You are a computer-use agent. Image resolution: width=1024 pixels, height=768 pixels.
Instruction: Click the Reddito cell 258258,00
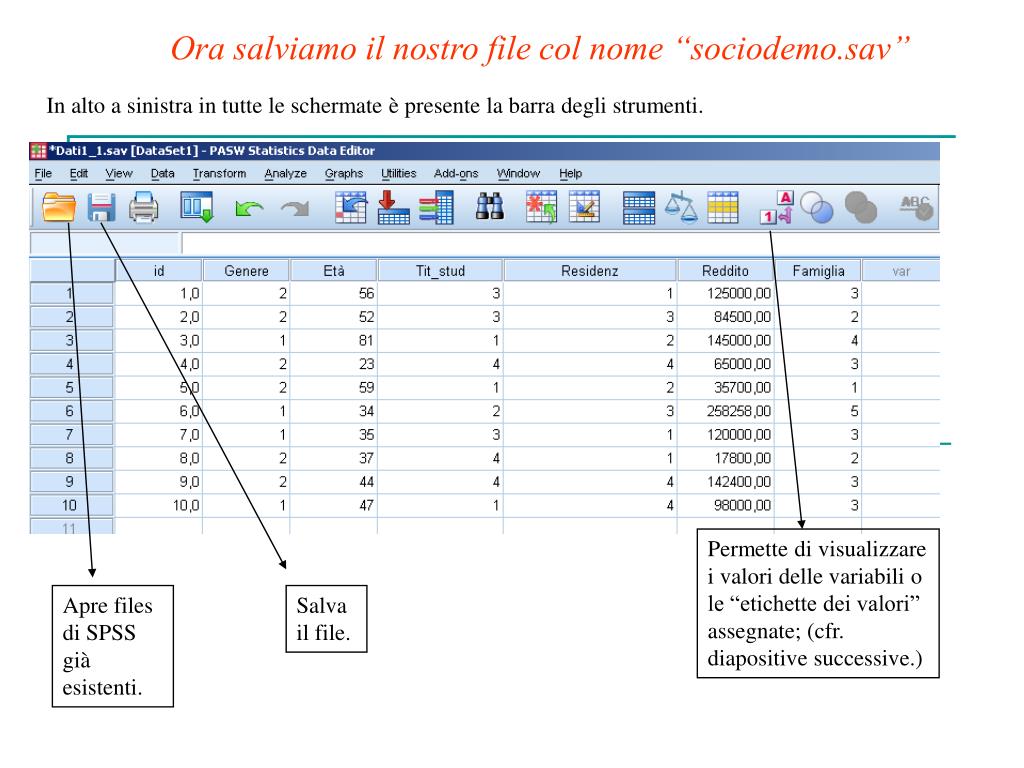click(x=726, y=411)
